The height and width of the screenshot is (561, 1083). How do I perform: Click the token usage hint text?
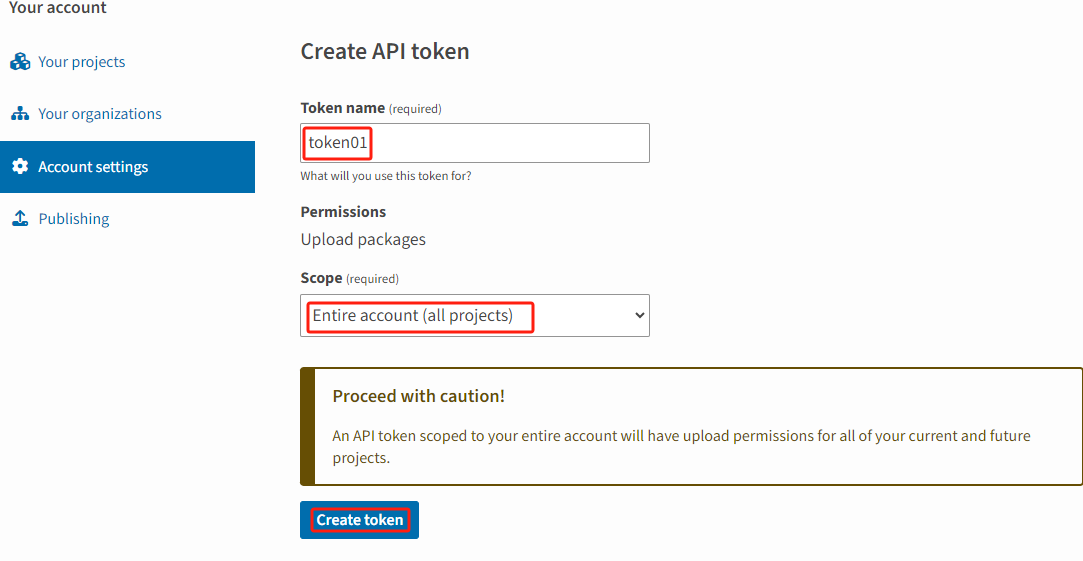pyautogui.click(x=386, y=176)
